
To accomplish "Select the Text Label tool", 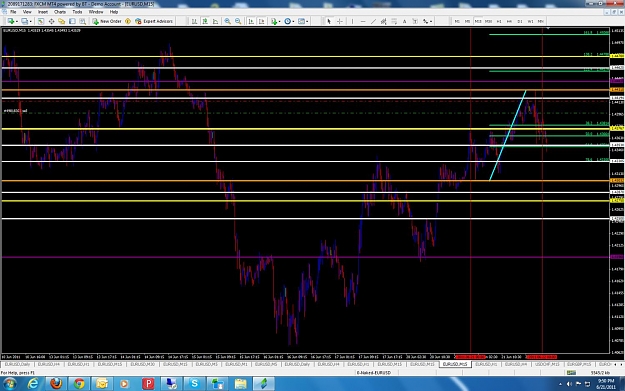I will click(x=415, y=21).
